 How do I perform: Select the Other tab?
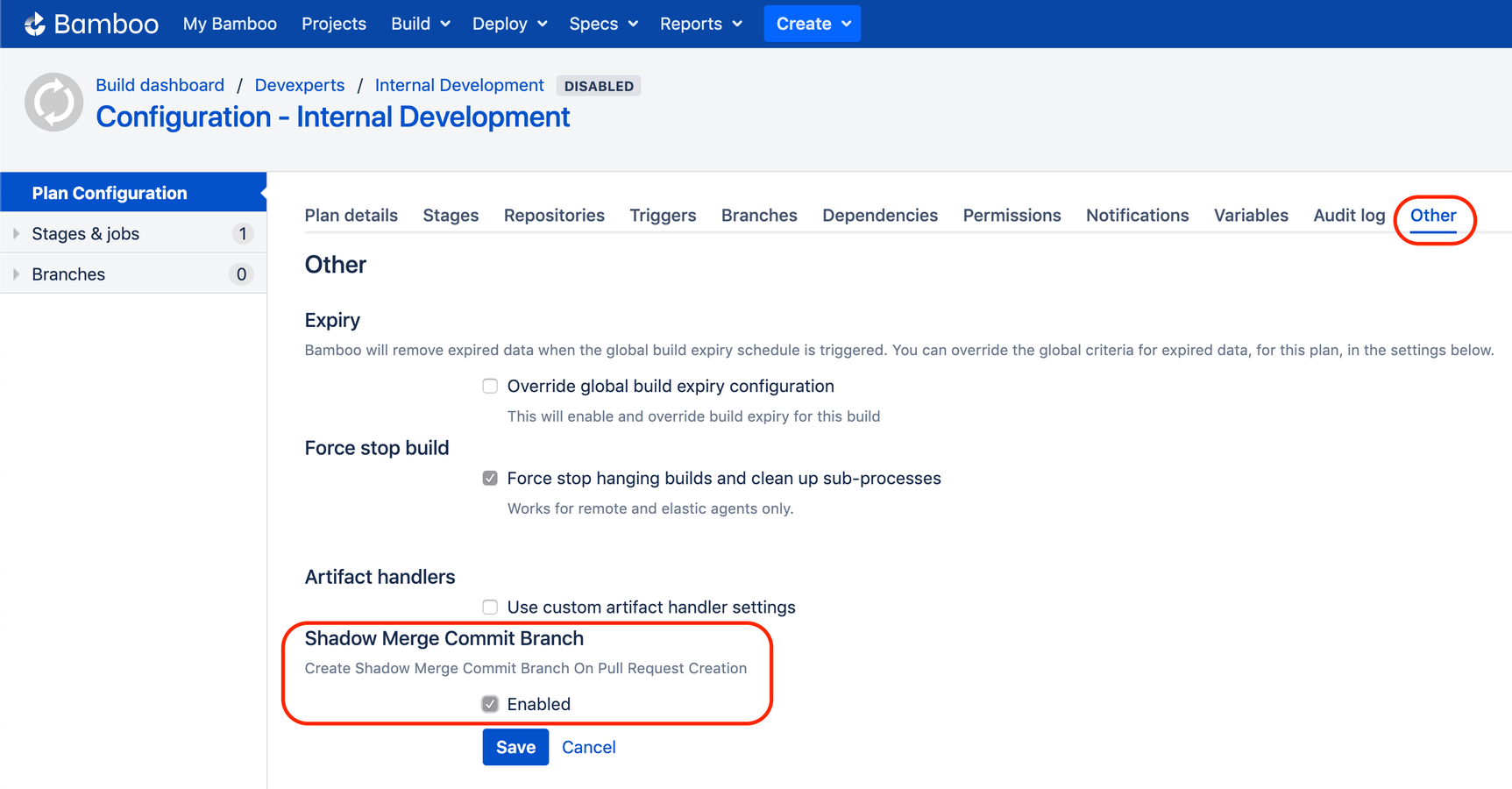click(1433, 215)
